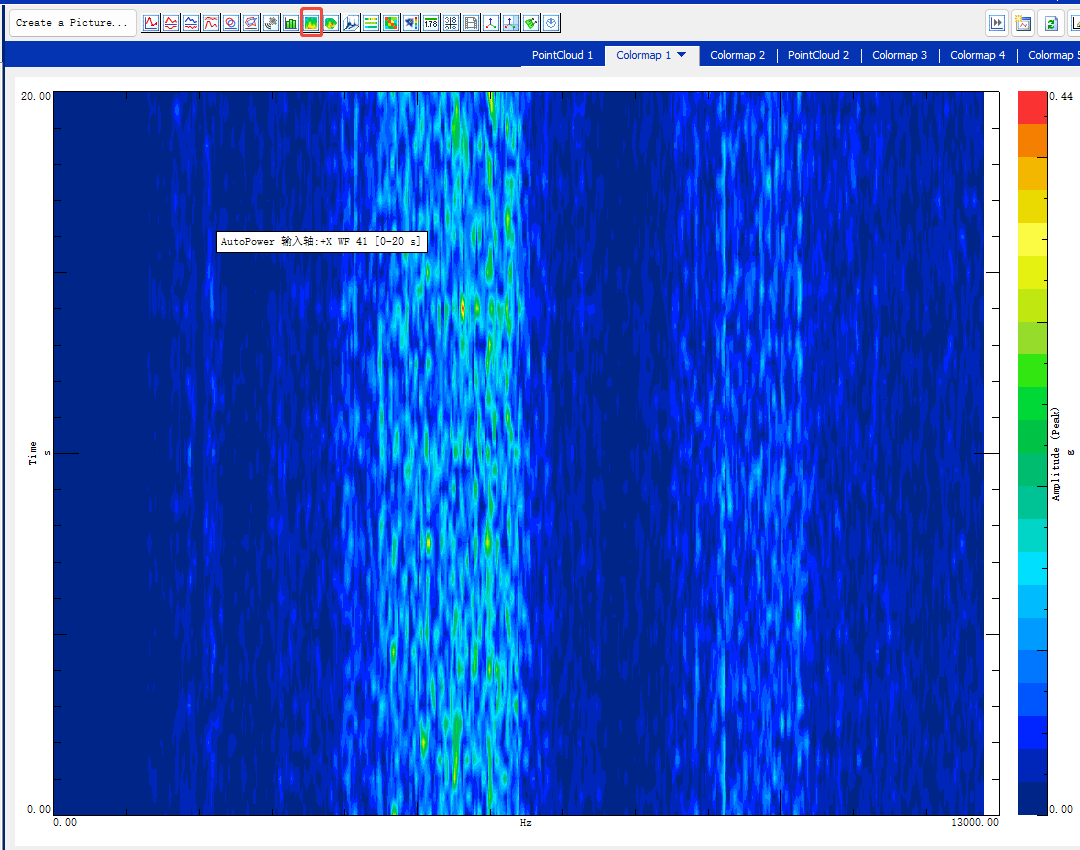Open the PointCloud 2 tab
The width and height of the screenshot is (1080, 850).
(818, 55)
